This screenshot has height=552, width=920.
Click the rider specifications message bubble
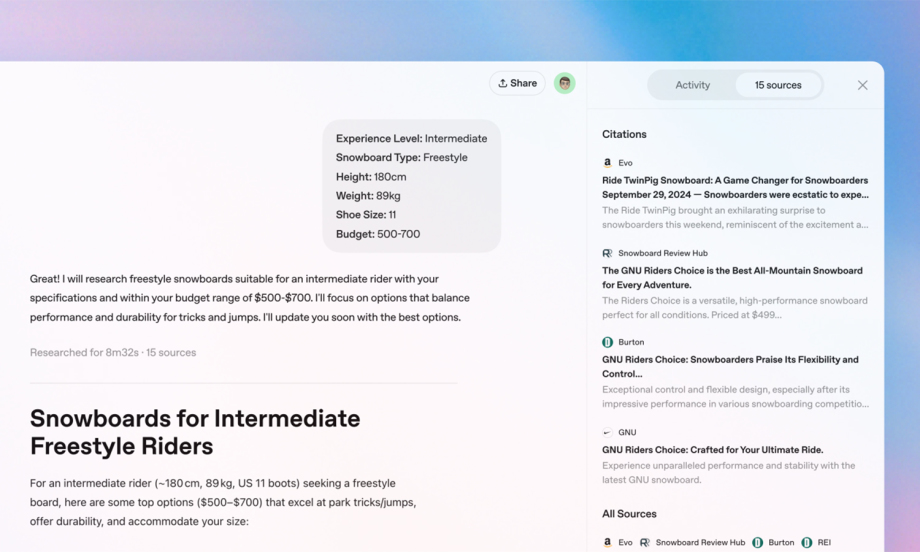411,186
